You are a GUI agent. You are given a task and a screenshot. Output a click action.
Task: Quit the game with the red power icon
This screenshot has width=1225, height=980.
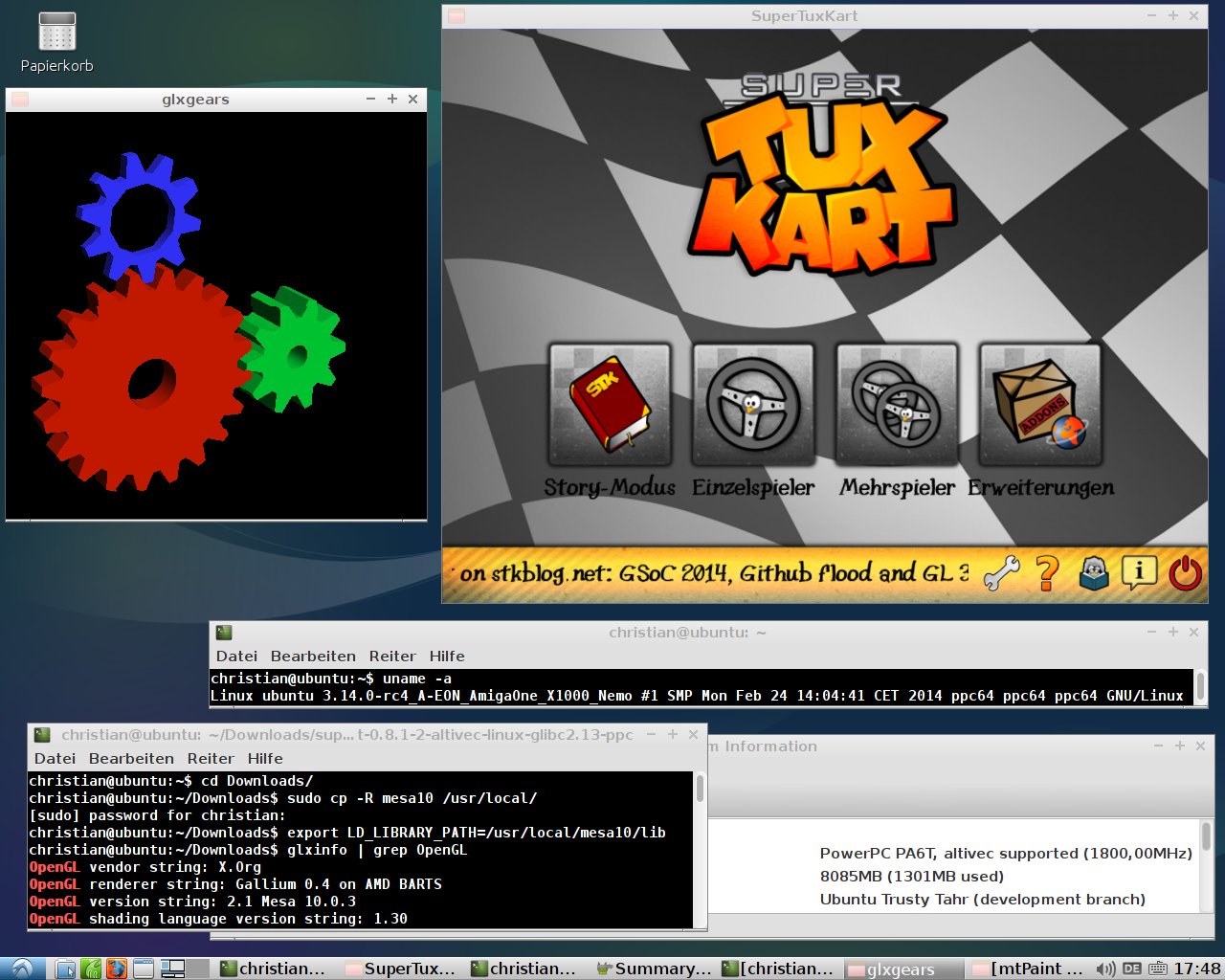click(x=1185, y=573)
